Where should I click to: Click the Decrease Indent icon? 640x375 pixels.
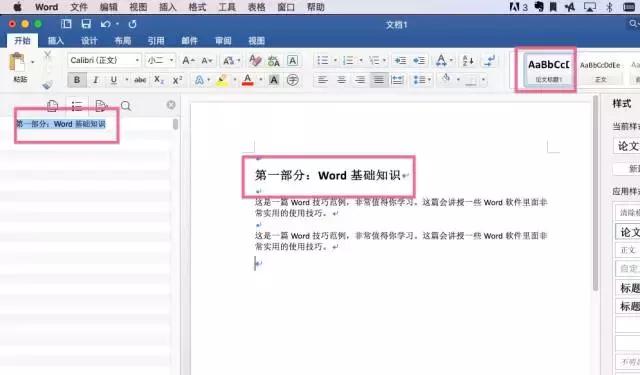pos(400,61)
